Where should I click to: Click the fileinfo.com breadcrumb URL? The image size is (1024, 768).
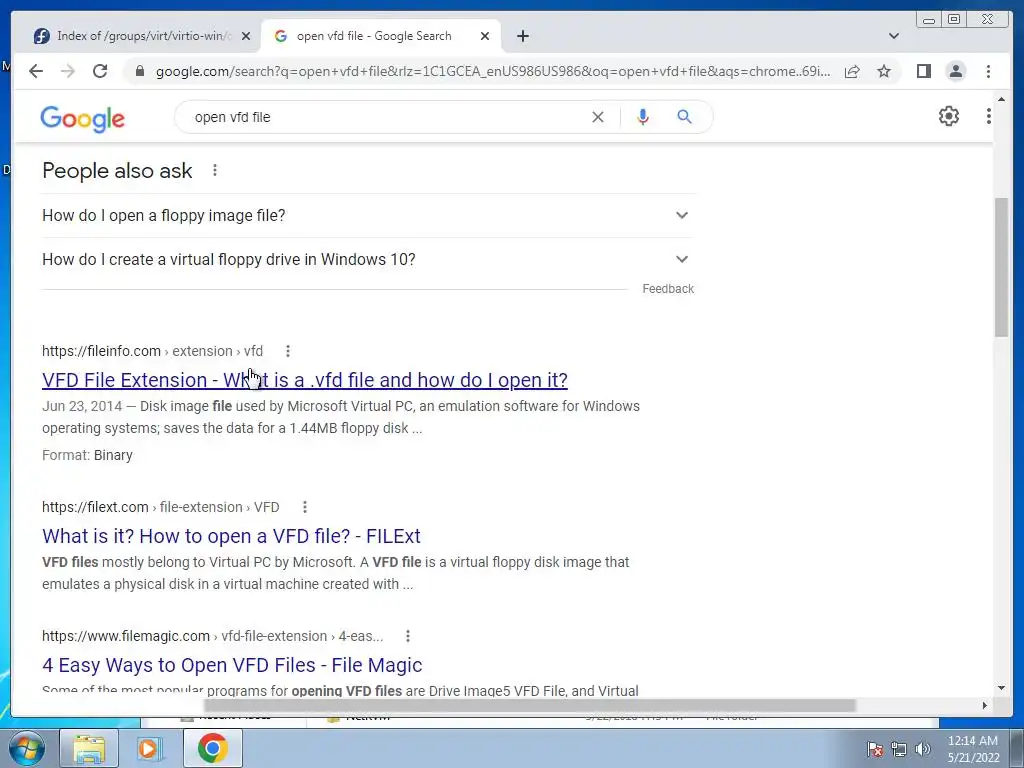152,351
